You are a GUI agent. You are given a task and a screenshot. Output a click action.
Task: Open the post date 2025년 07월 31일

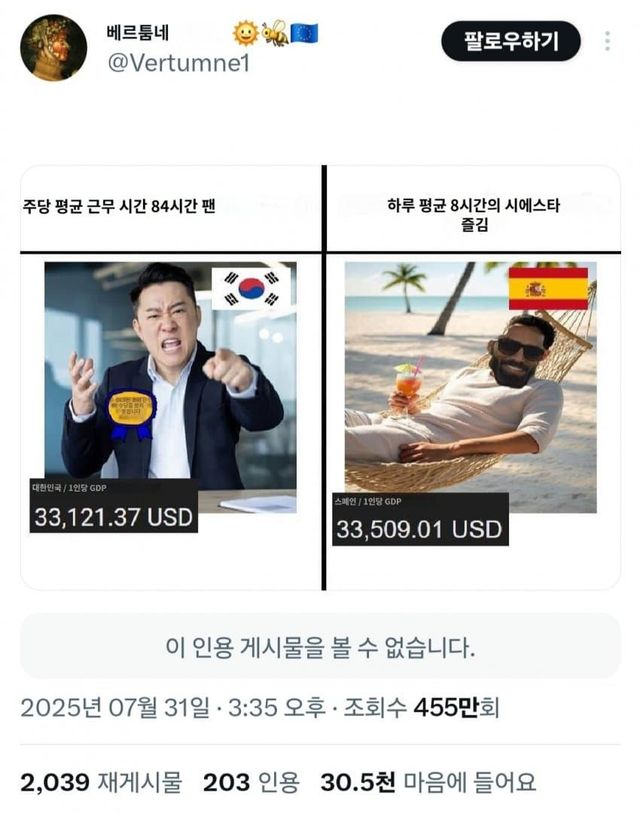(115, 707)
